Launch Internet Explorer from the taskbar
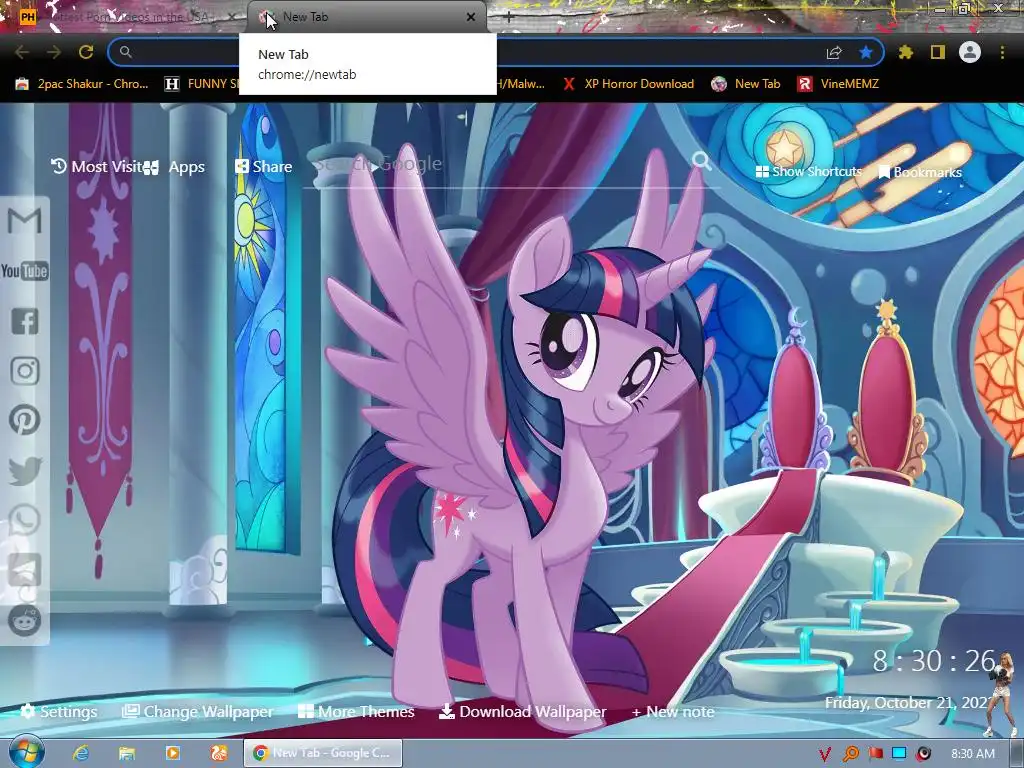The width and height of the screenshot is (1024, 768). click(80, 753)
